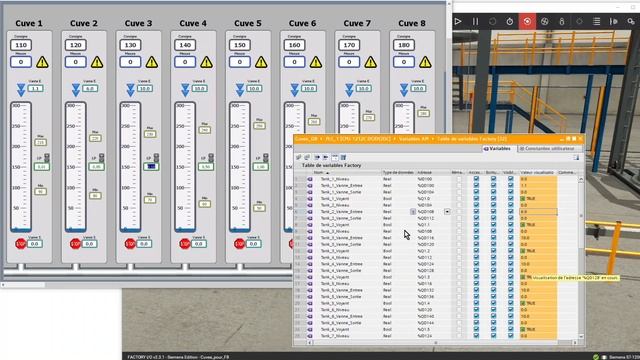Click the padlock icon in Factory I/O toolbar
This screenshot has height=360, width=640.
[x=562, y=21]
